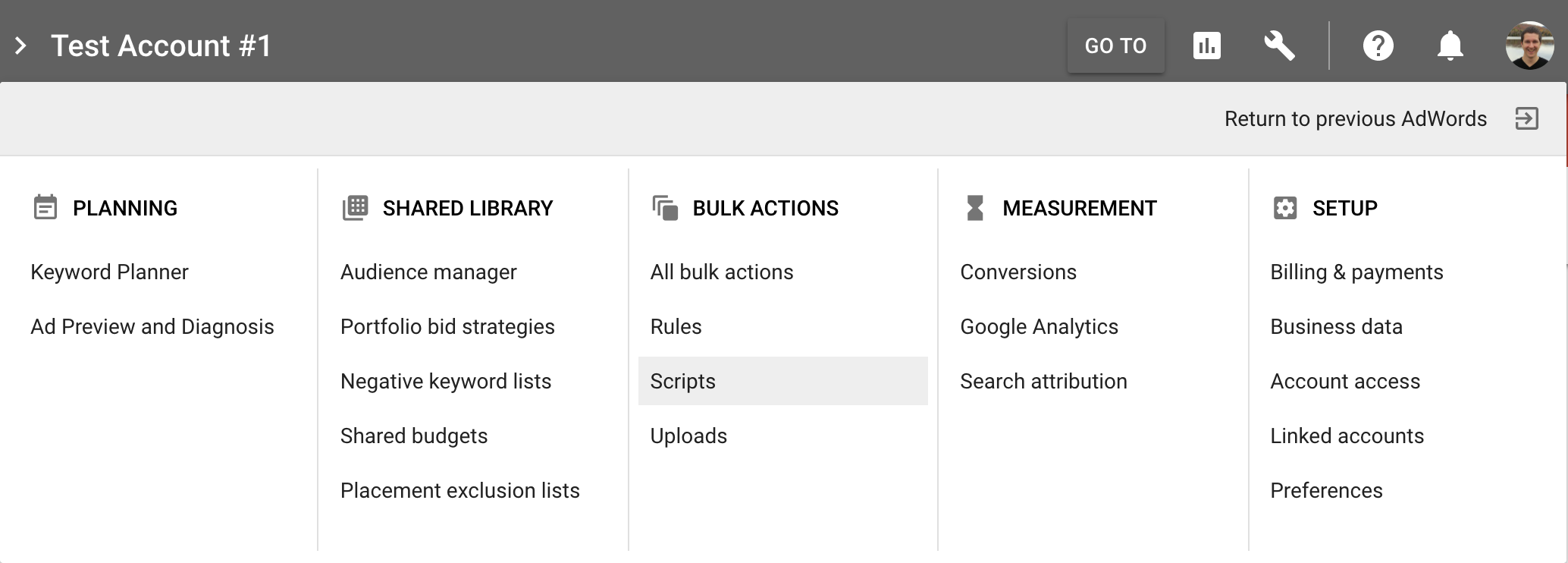This screenshot has width=1568, height=563.
Task: Open the help question mark icon
Action: pos(1378,46)
